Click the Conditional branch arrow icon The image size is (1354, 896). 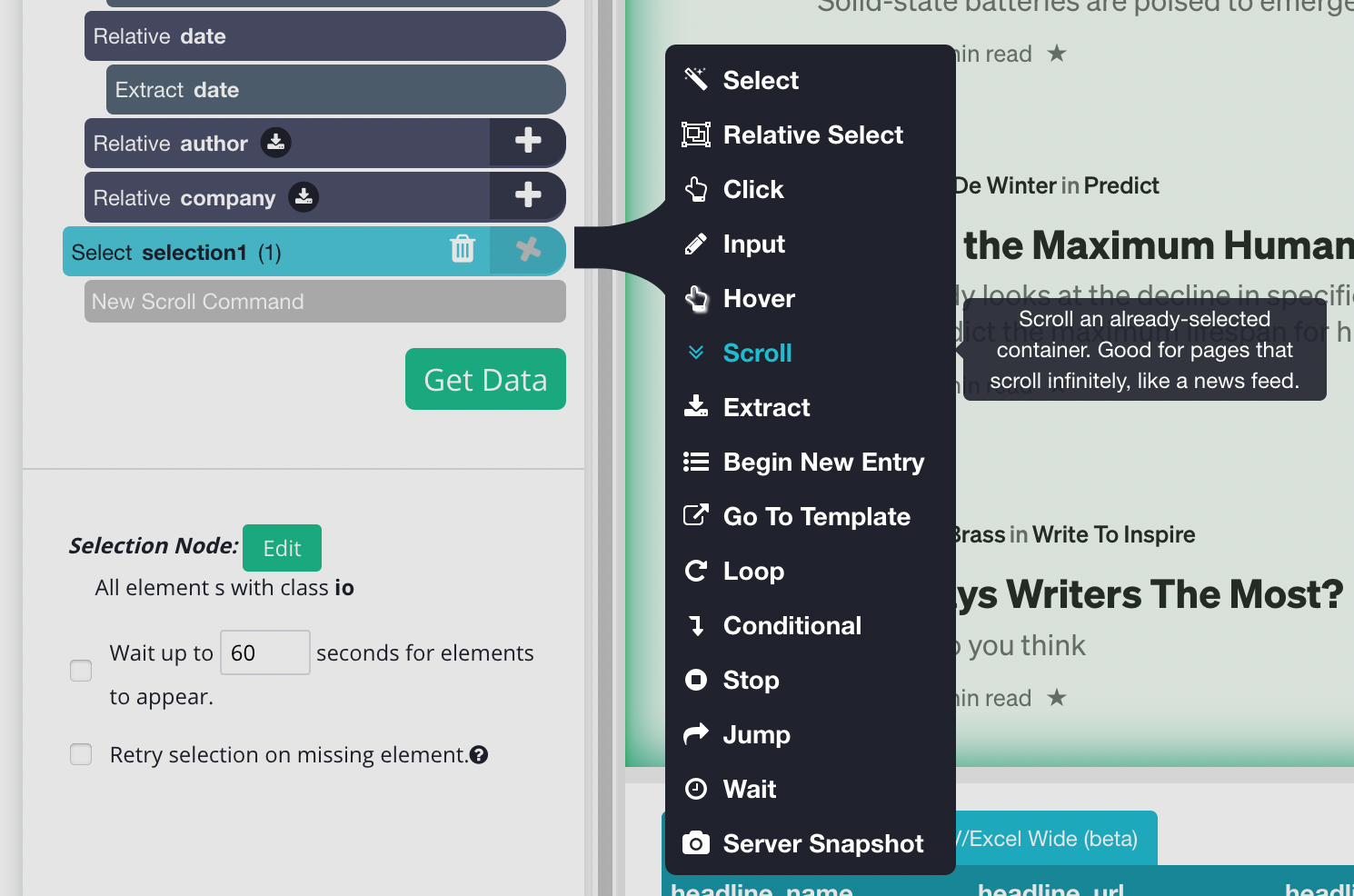(x=696, y=625)
